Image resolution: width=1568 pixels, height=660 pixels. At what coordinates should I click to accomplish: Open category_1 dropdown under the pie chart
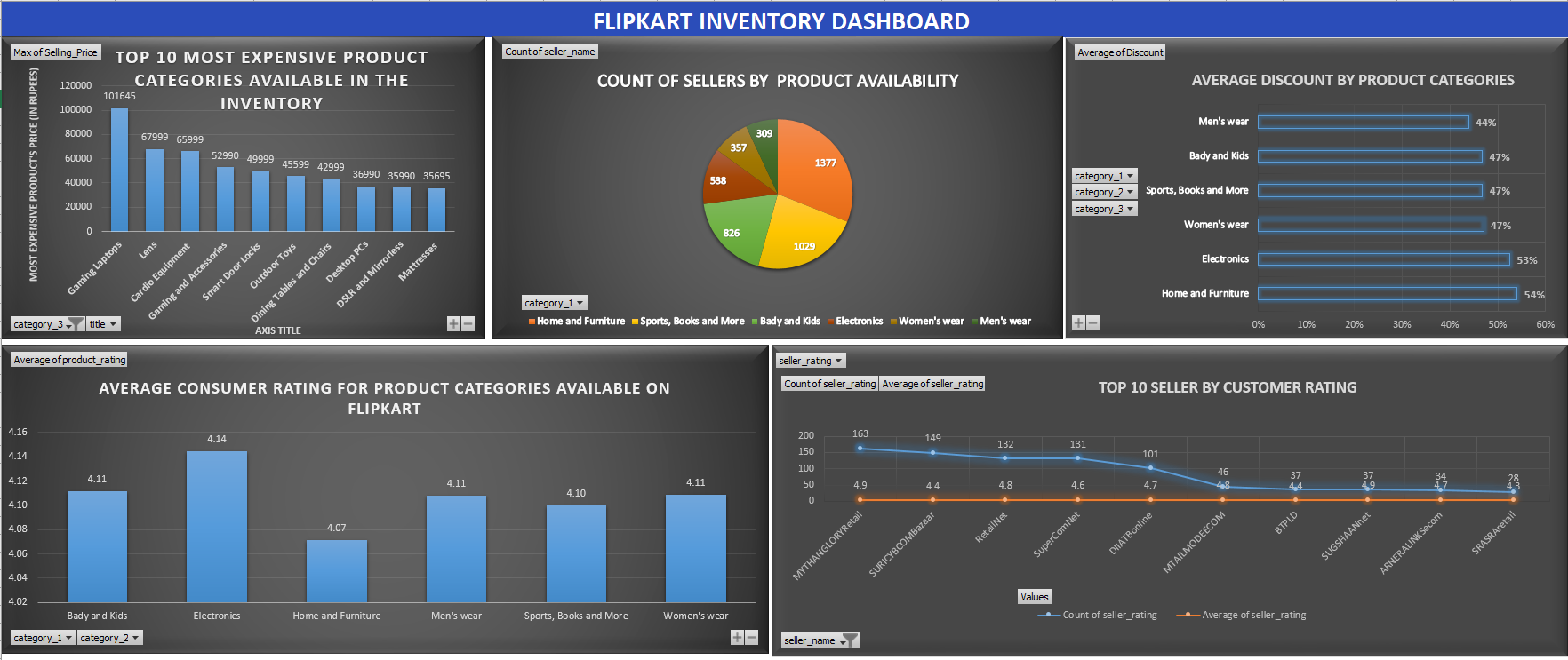[x=554, y=303]
